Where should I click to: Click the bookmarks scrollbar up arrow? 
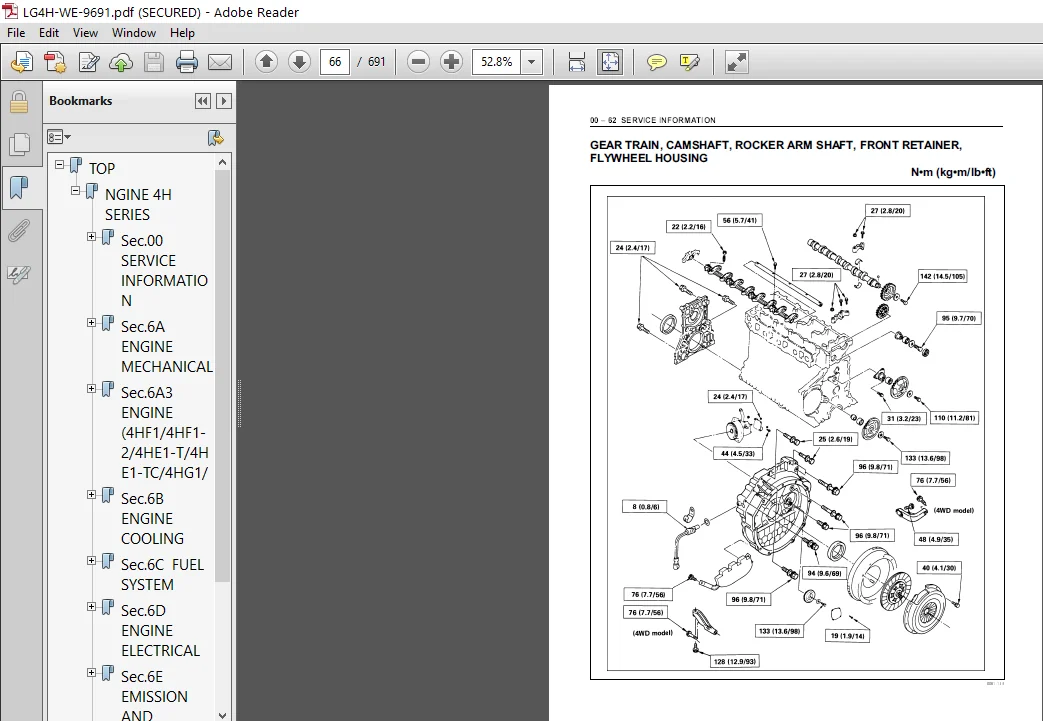click(x=222, y=162)
